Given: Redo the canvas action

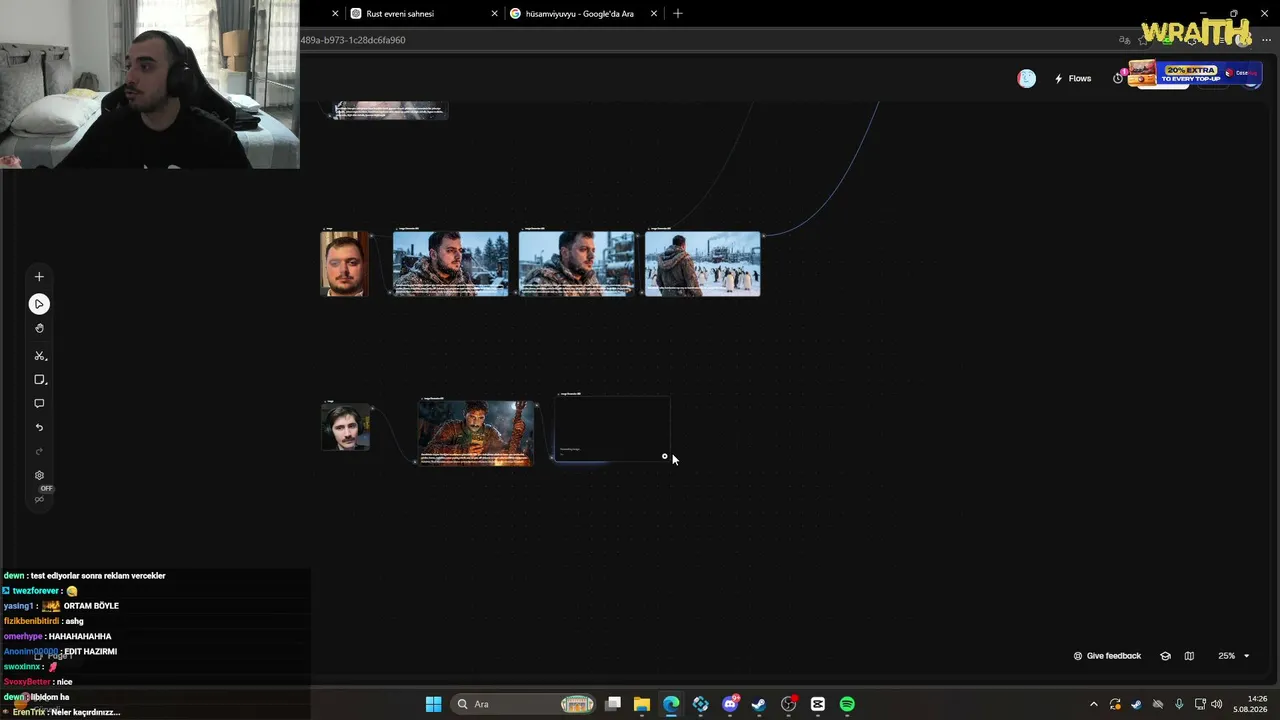Looking at the screenshot, I should (39, 452).
